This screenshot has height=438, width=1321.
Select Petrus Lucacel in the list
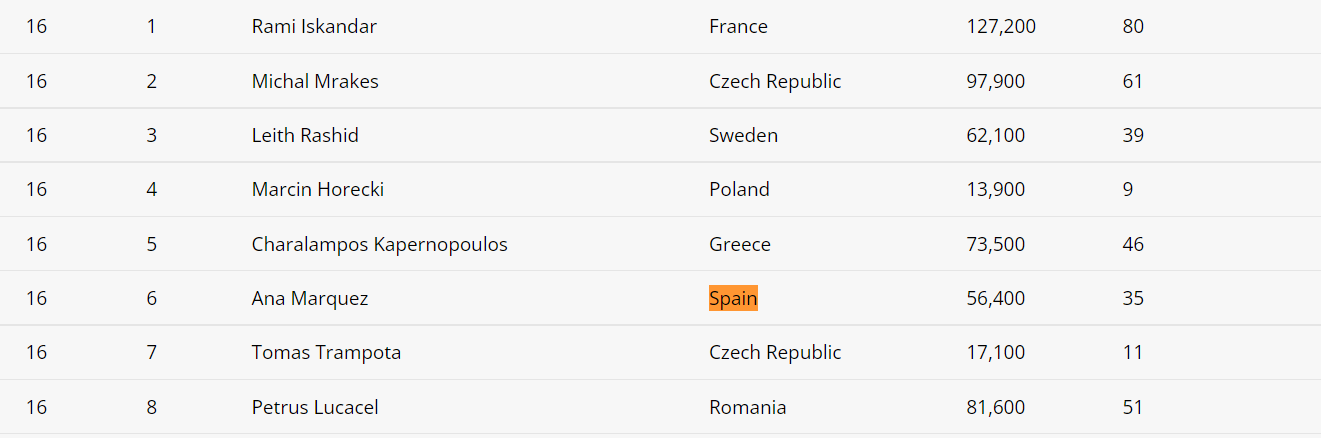pos(315,407)
